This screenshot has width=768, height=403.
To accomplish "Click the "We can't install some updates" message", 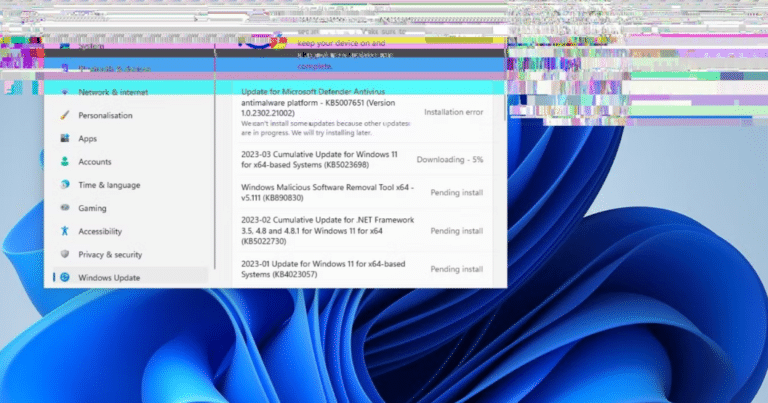I will [x=325, y=128].
